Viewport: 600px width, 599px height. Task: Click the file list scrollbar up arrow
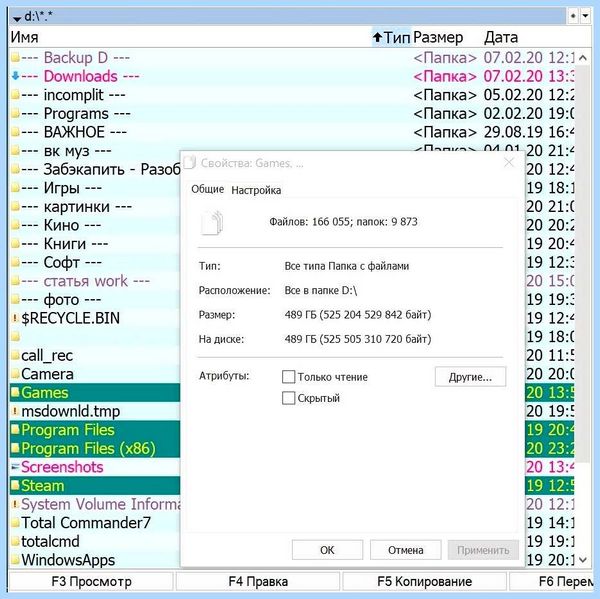(583, 58)
